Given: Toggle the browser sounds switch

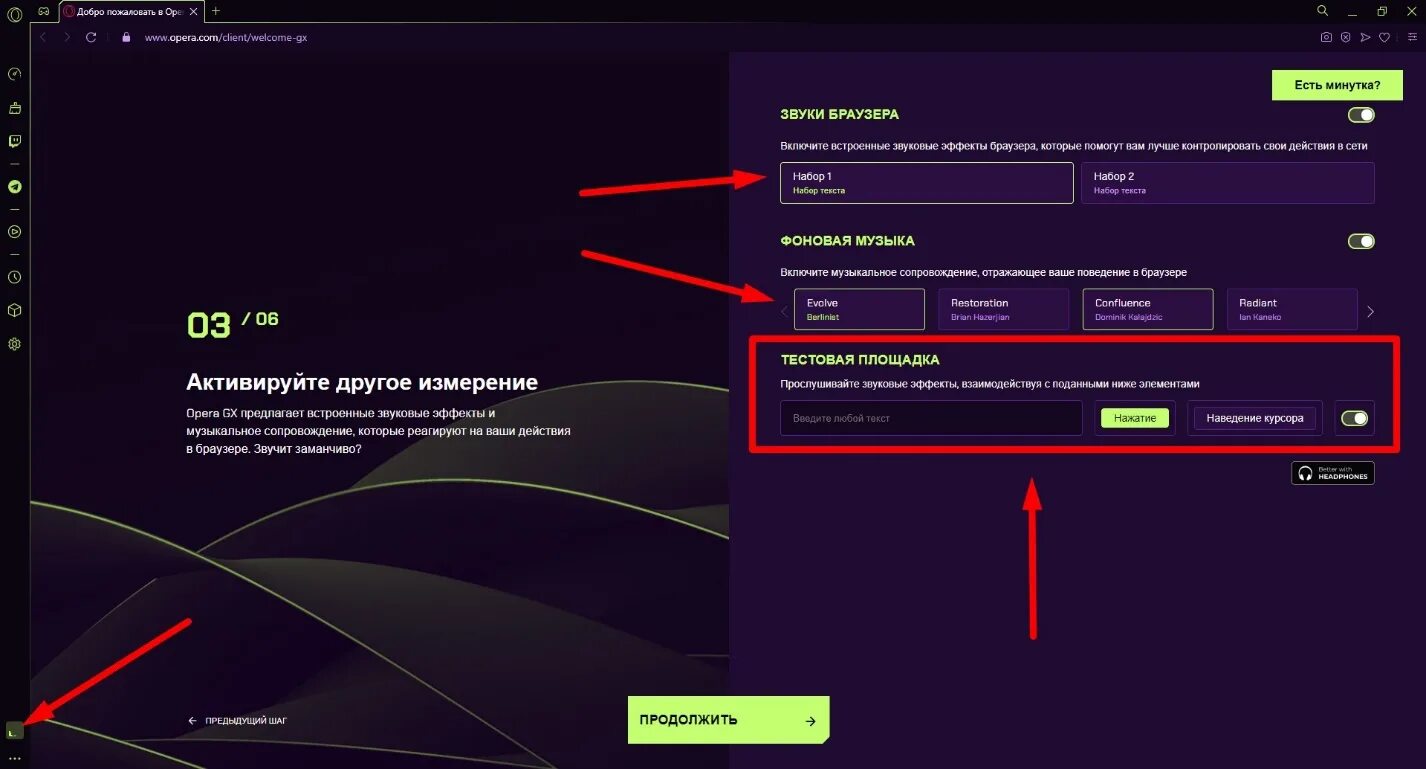Looking at the screenshot, I should pos(1361,115).
